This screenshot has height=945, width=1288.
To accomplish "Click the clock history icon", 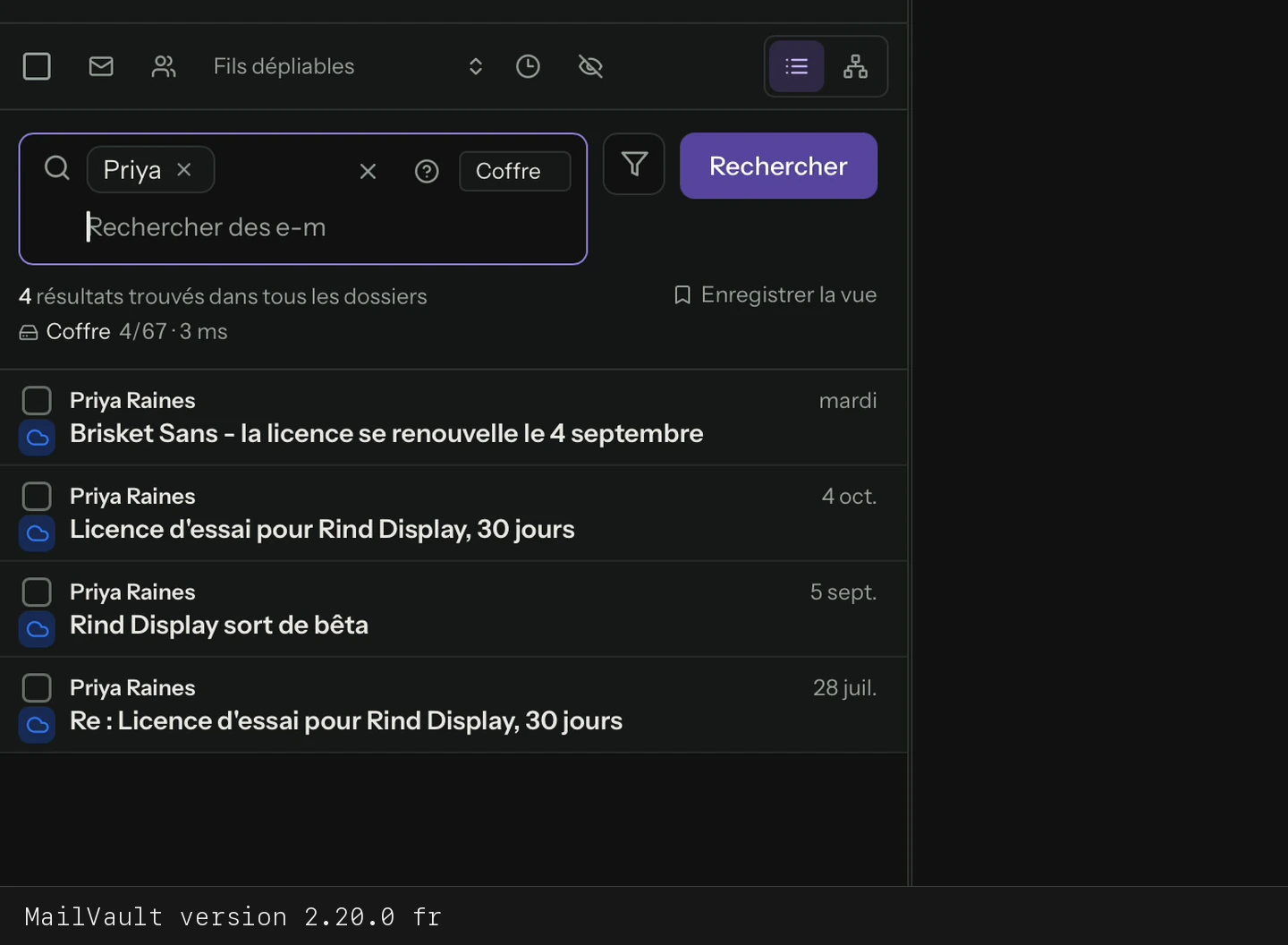I will coord(529,66).
